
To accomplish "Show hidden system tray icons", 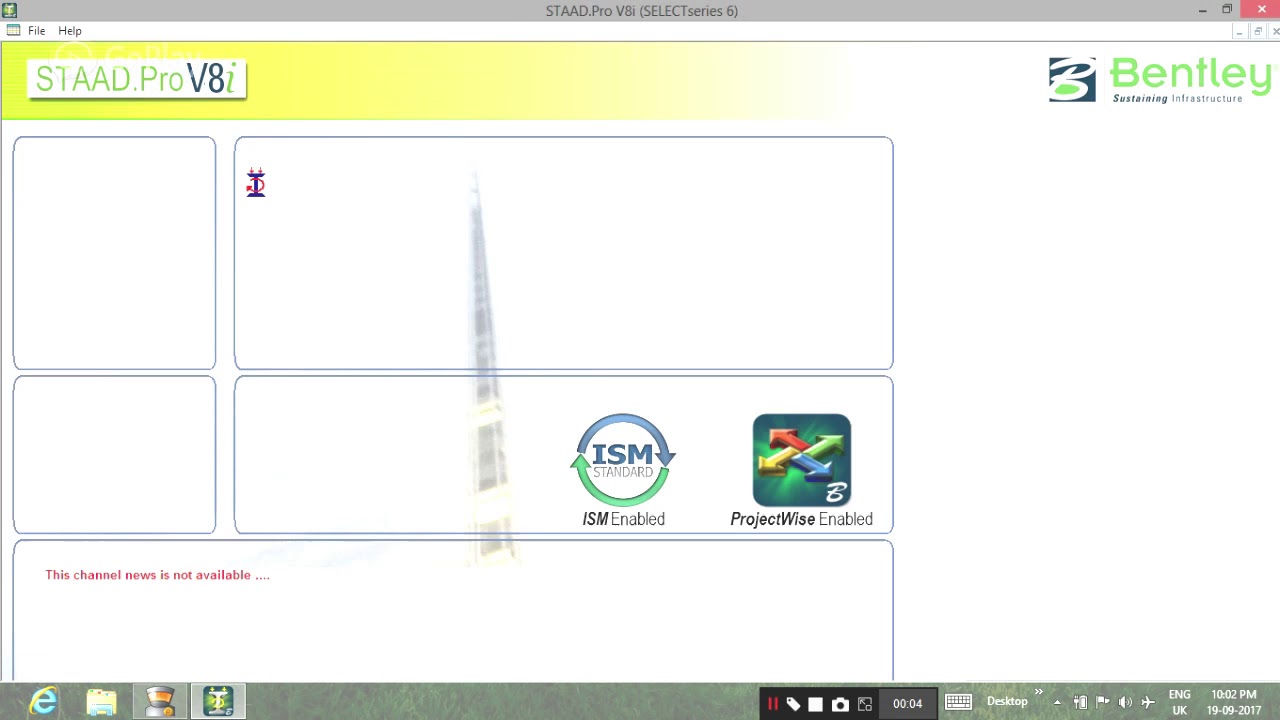I will coord(1057,702).
